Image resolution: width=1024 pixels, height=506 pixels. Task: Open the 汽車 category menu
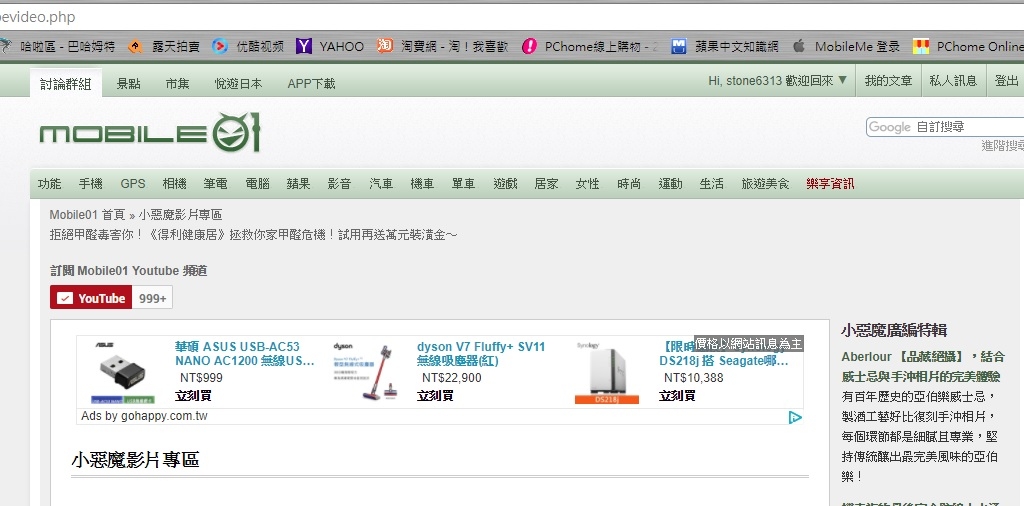coord(381,184)
